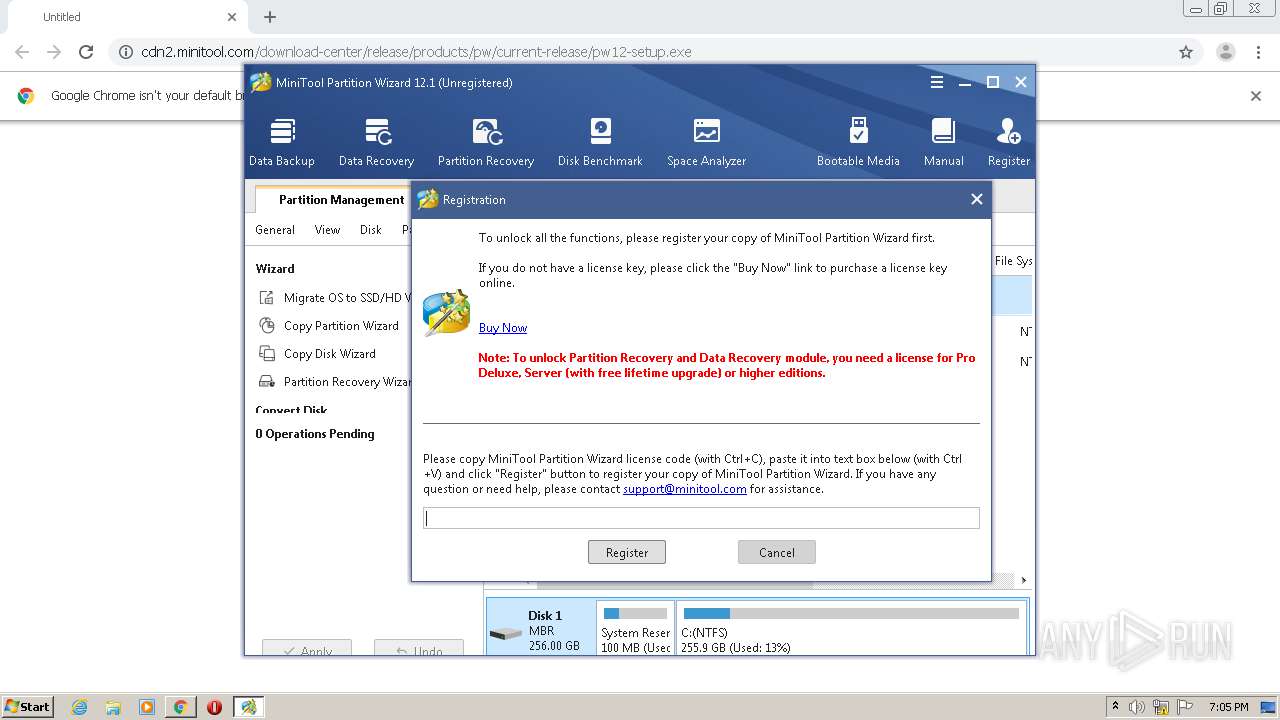1280x720 pixels.
Task: Focus the license code text box
Action: tap(701, 518)
